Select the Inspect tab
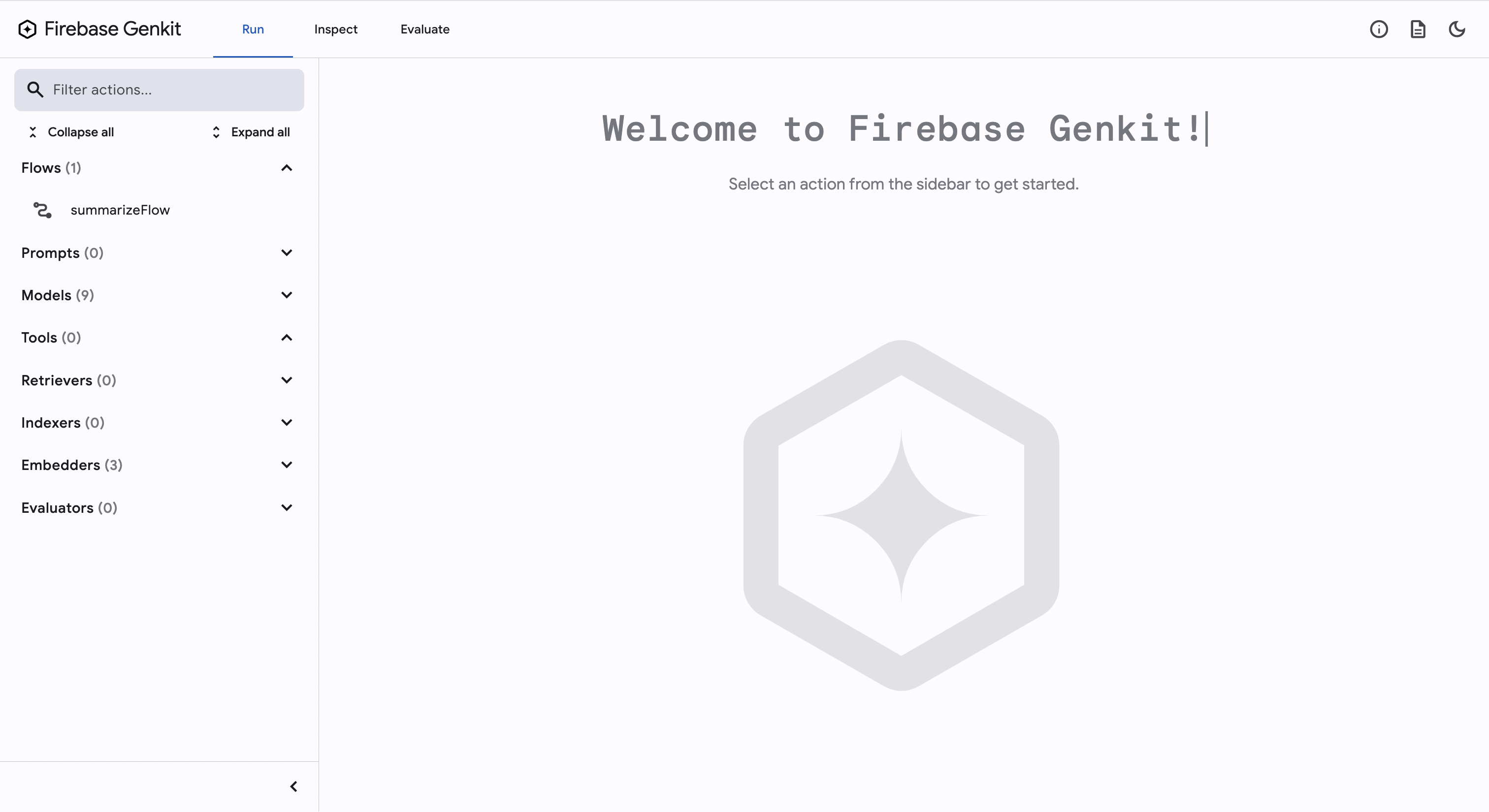1489x812 pixels. tap(336, 29)
